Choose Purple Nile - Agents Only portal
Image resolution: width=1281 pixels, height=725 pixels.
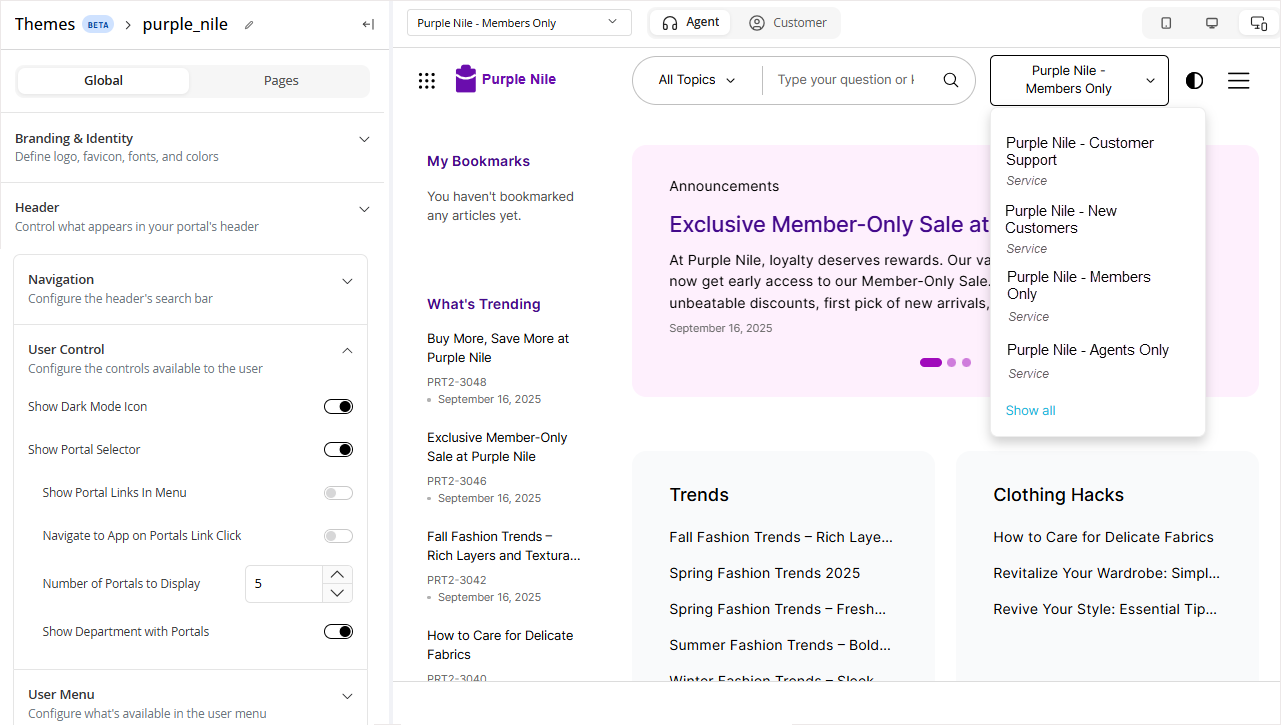(x=1087, y=350)
